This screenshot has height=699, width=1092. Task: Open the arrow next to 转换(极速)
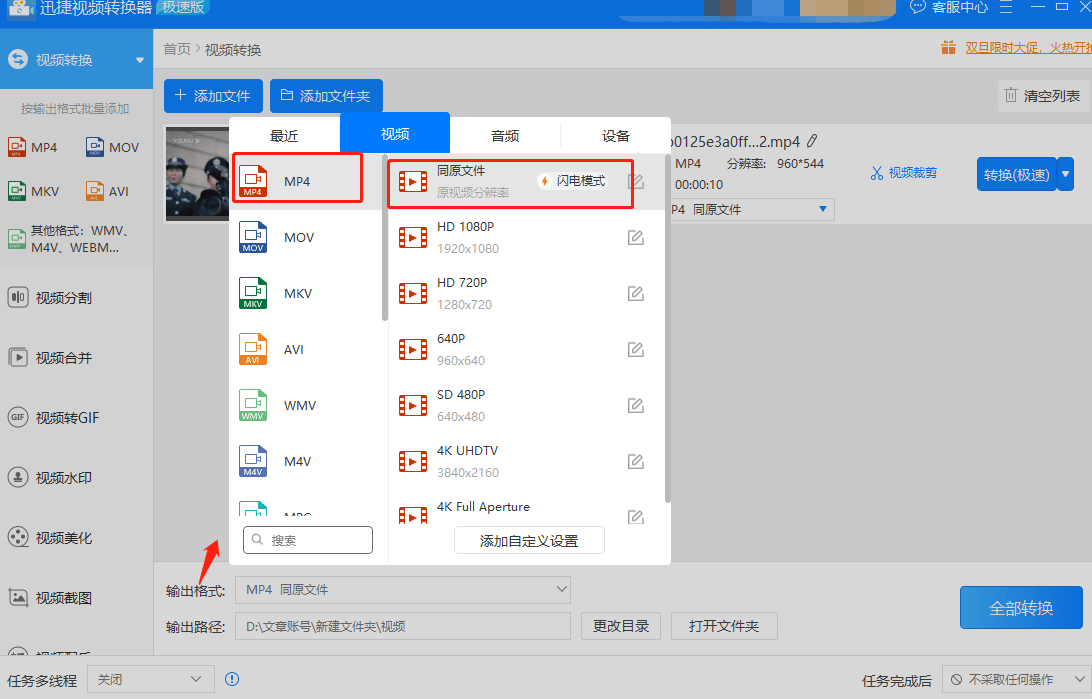tap(1066, 174)
